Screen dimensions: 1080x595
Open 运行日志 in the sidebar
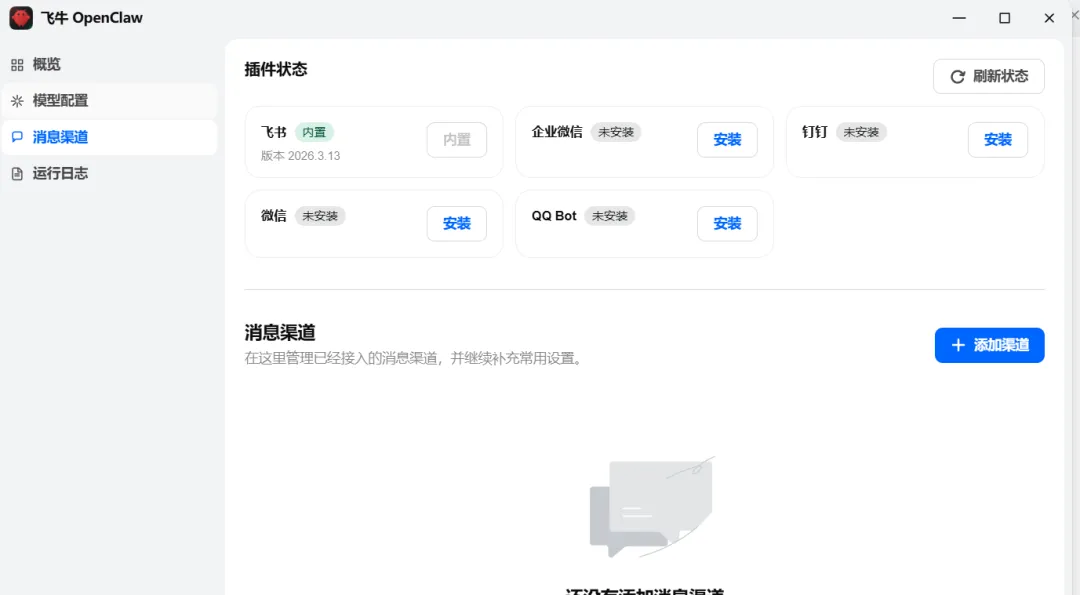pyautogui.click(x=110, y=174)
